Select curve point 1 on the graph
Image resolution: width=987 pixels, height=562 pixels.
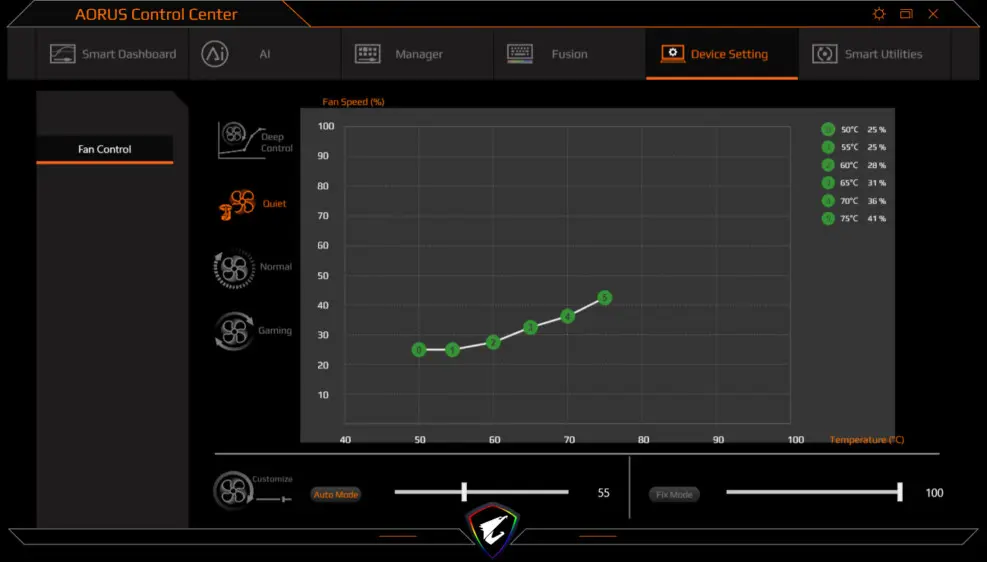click(452, 350)
